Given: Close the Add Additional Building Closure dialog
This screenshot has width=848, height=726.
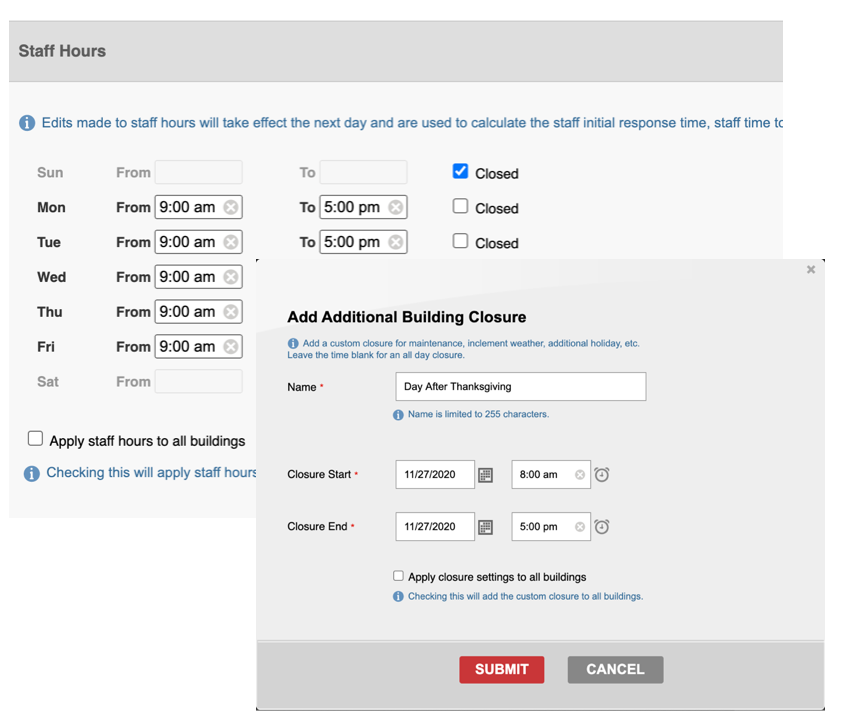Looking at the screenshot, I should (811, 270).
